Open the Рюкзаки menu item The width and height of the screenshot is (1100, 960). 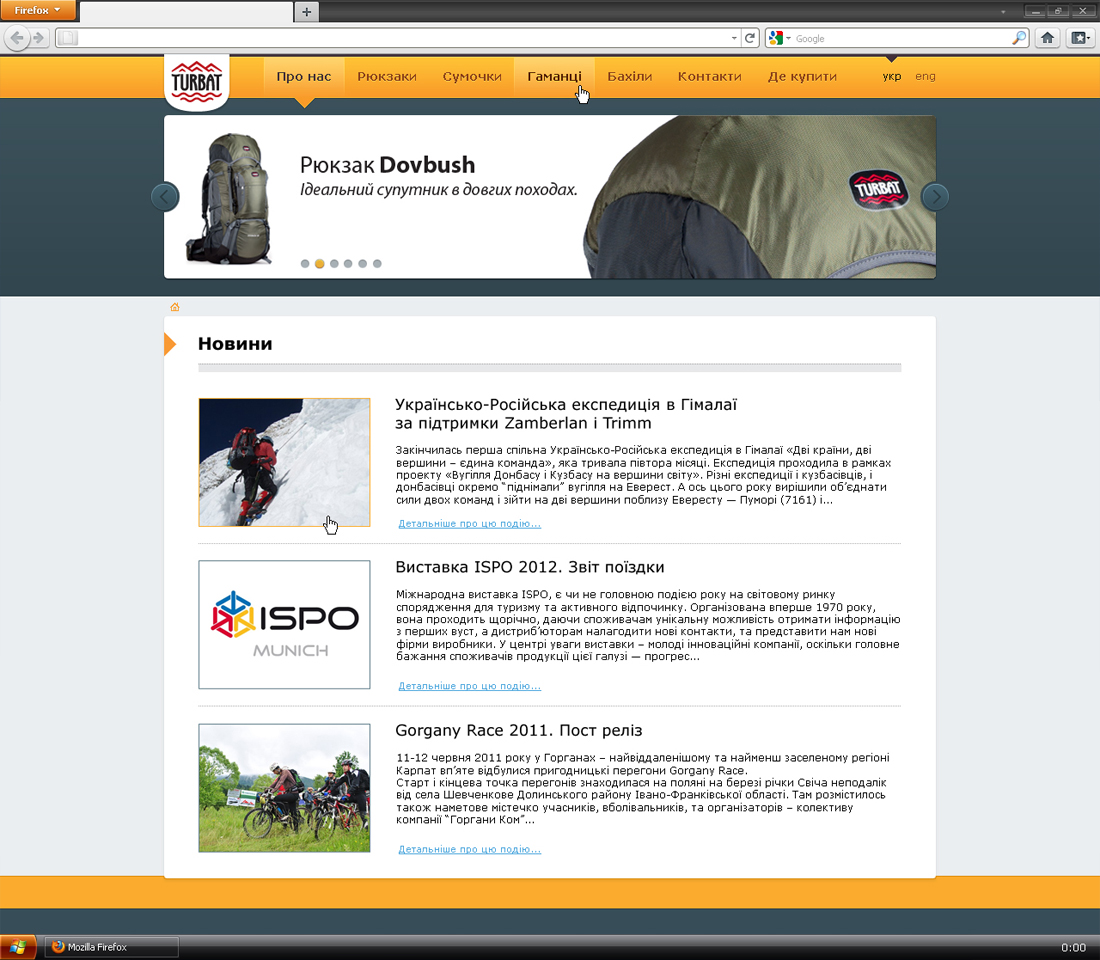coord(387,76)
